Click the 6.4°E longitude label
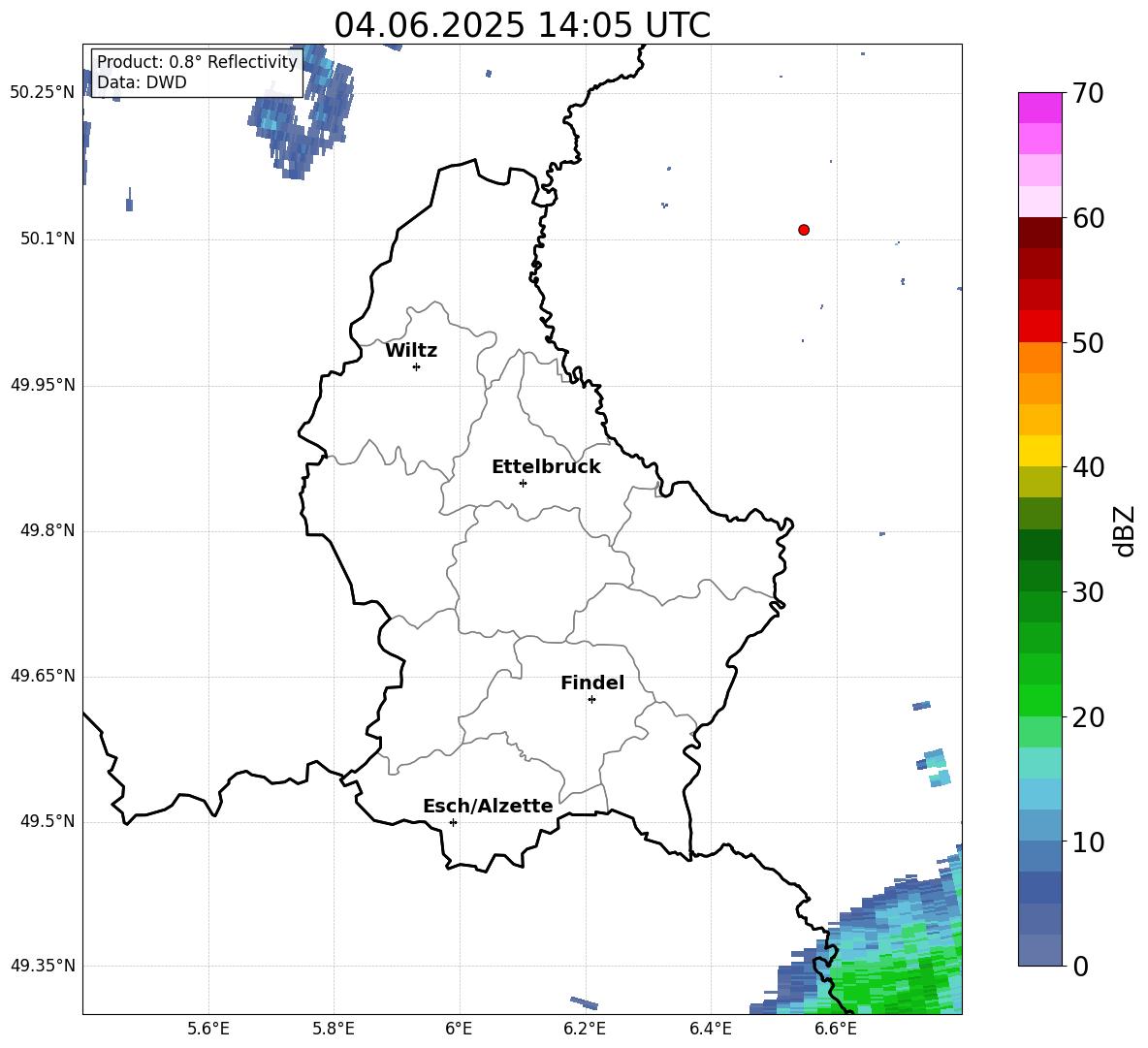Screen dimensions: 1148x1048 coord(710,1029)
